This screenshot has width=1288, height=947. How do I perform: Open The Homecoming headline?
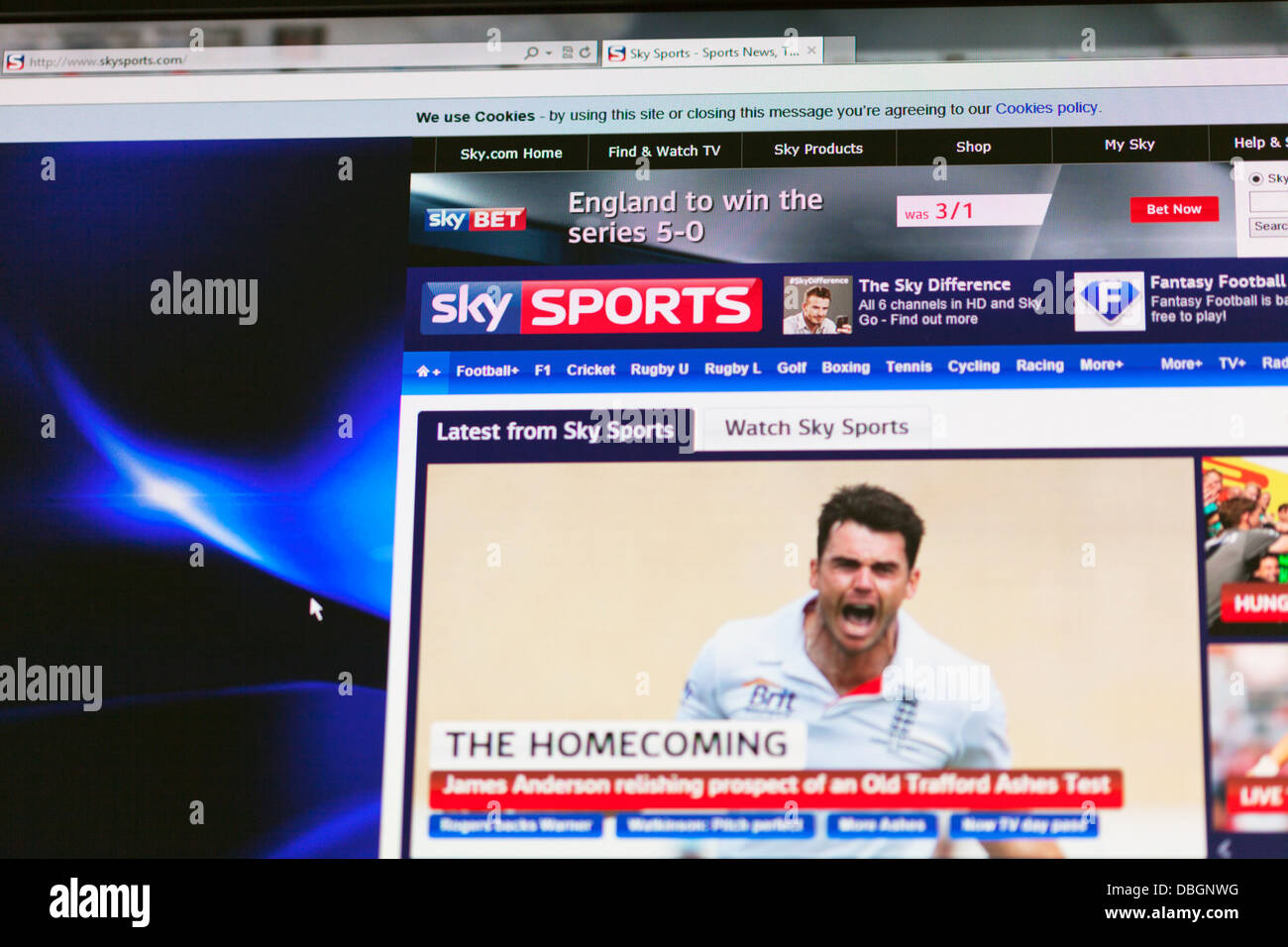pyautogui.click(x=617, y=745)
